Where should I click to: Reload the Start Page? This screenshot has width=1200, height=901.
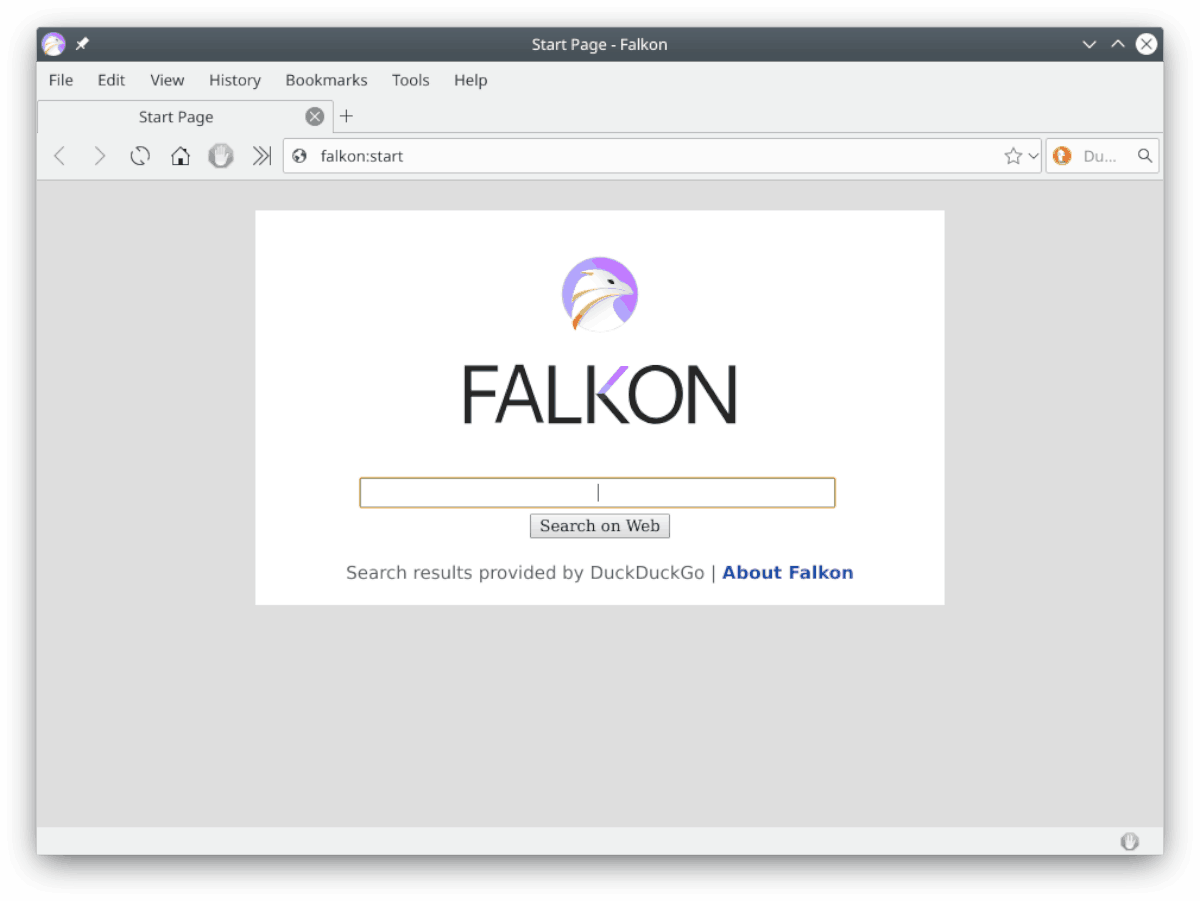tap(139, 156)
